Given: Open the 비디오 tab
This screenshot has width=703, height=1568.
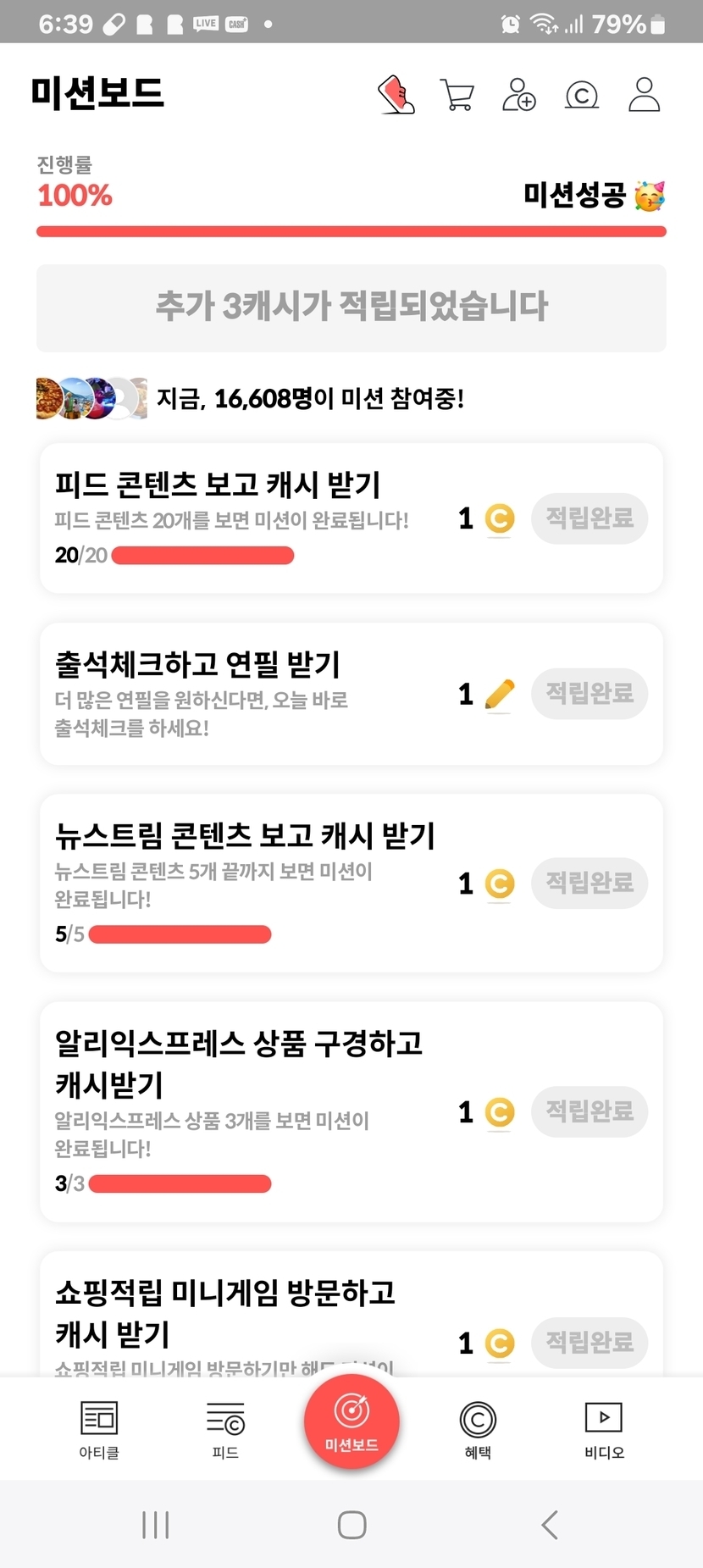Looking at the screenshot, I should [x=604, y=1429].
